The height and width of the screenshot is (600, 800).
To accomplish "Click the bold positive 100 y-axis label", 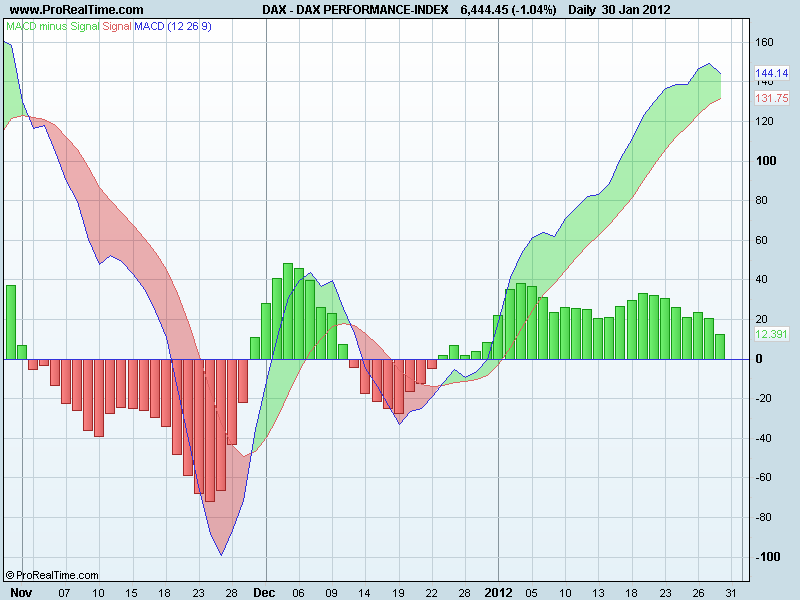I will (x=766, y=161).
